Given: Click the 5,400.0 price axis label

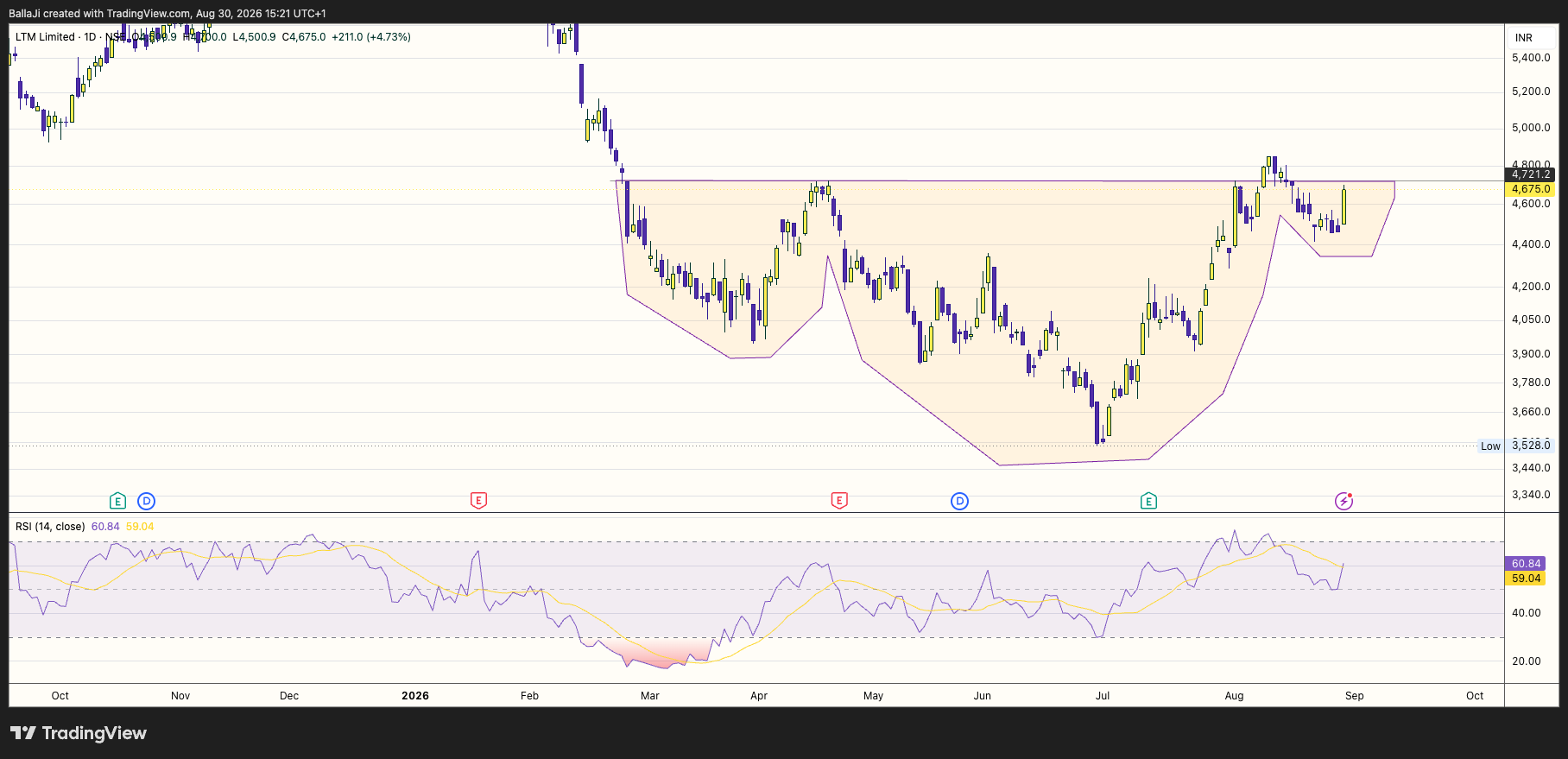Looking at the screenshot, I should [1531, 58].
